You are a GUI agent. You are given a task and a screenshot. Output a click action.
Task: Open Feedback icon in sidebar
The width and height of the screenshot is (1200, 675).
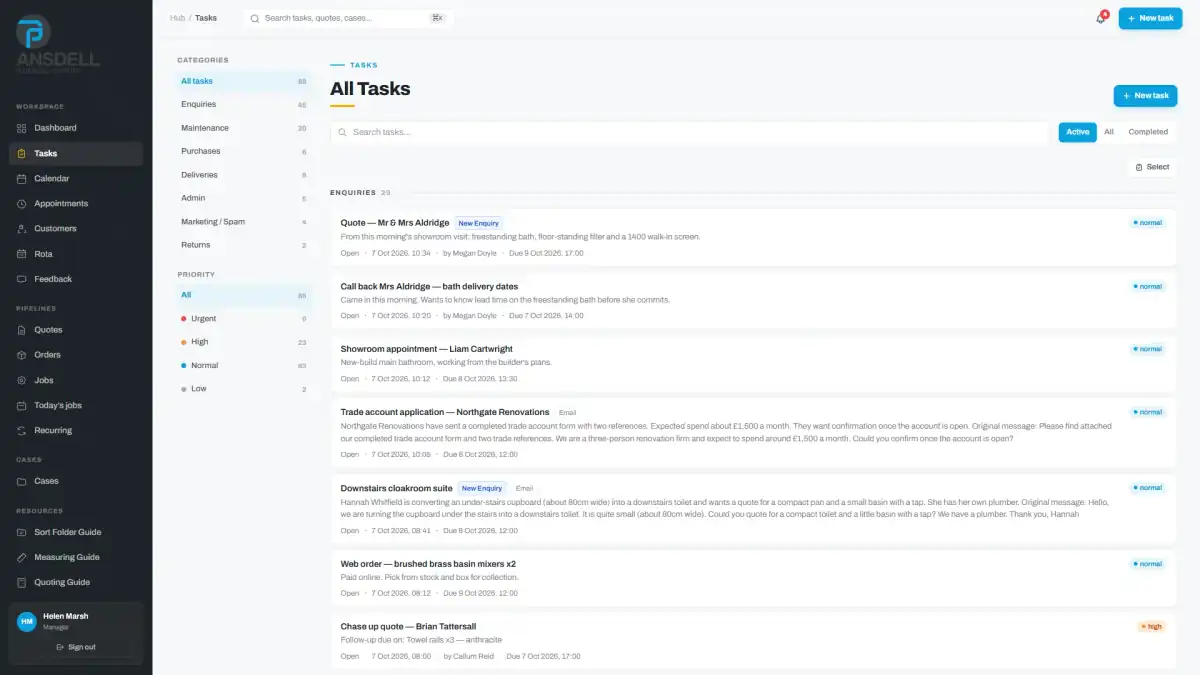(x=22, y=279)
